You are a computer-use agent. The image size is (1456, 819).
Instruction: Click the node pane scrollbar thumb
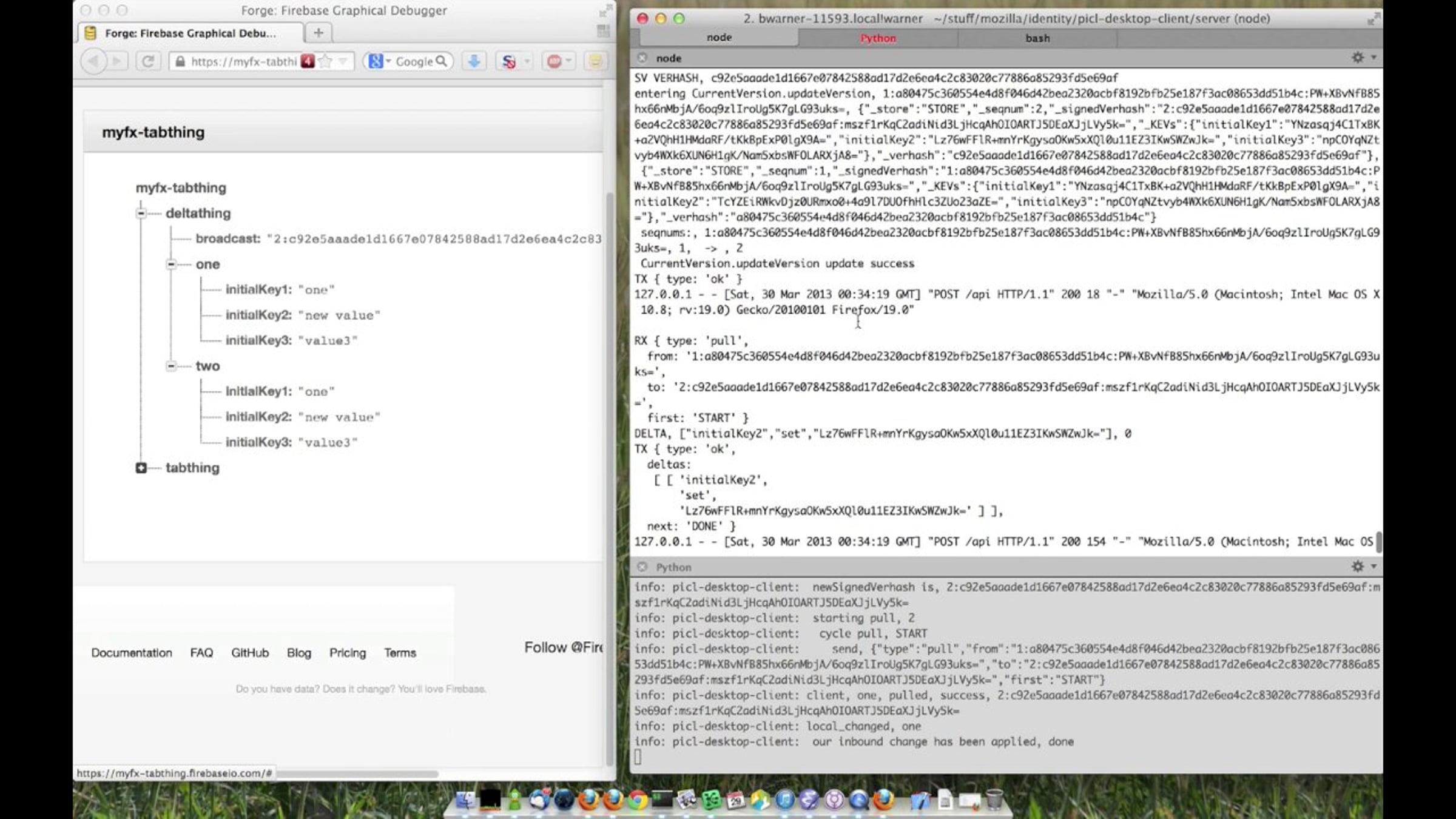coord(1378,542)
